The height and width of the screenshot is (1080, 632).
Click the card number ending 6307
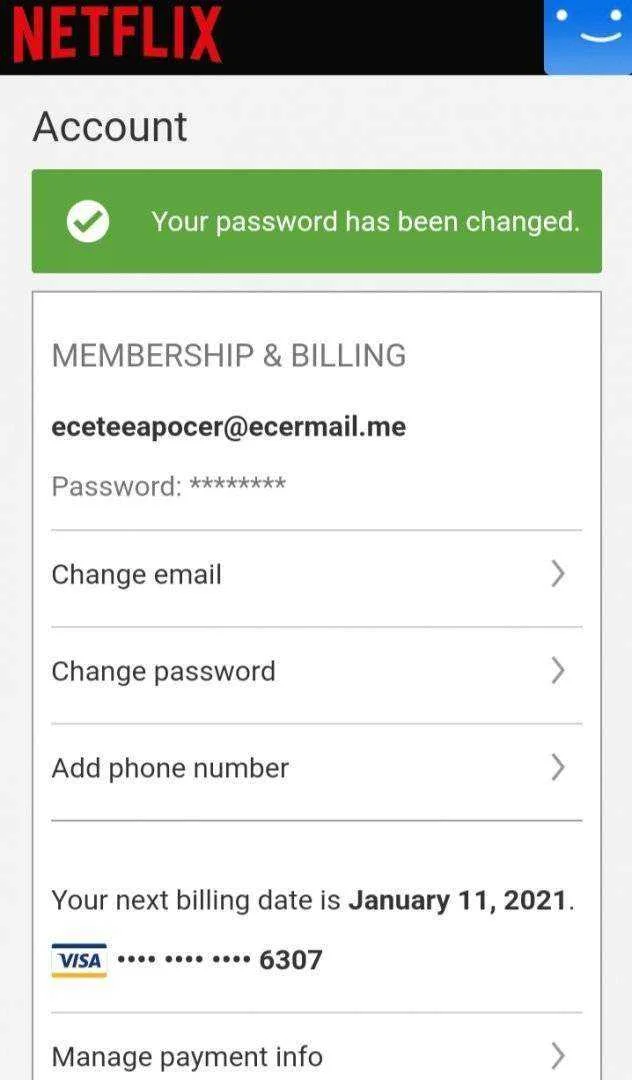220,960
